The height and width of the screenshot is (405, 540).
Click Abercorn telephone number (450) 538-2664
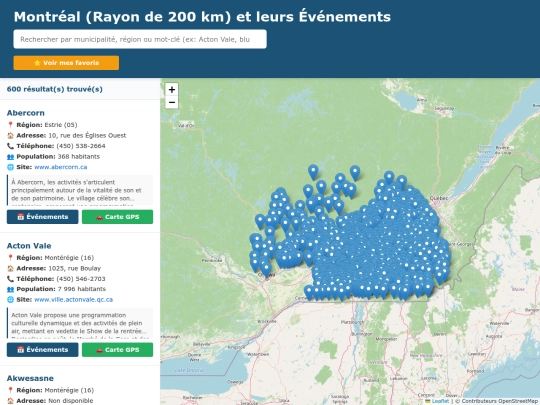tap(81, 146)
